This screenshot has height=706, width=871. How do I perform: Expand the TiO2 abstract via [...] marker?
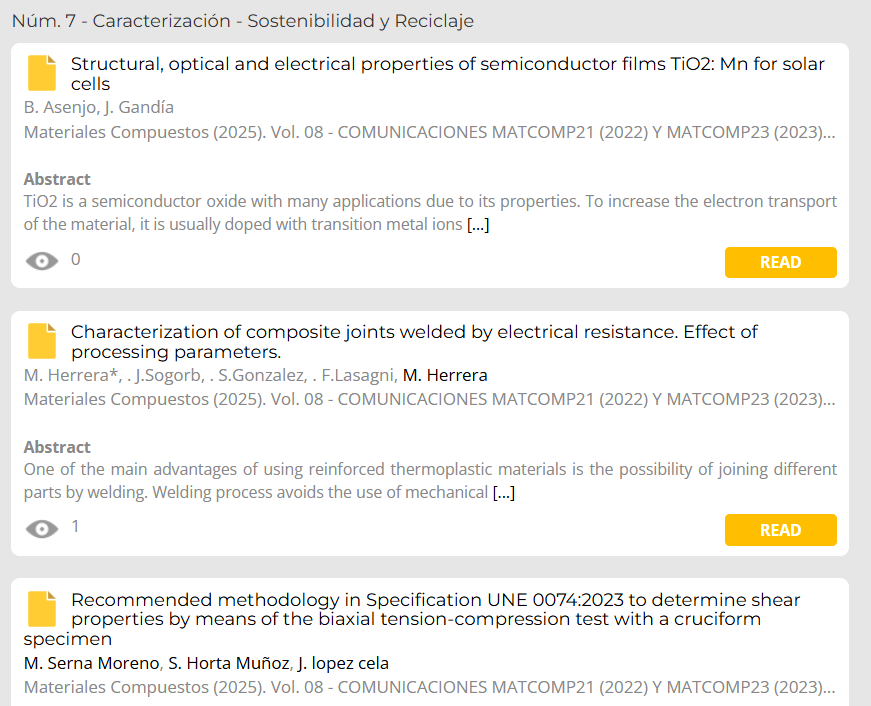[478, 224]
